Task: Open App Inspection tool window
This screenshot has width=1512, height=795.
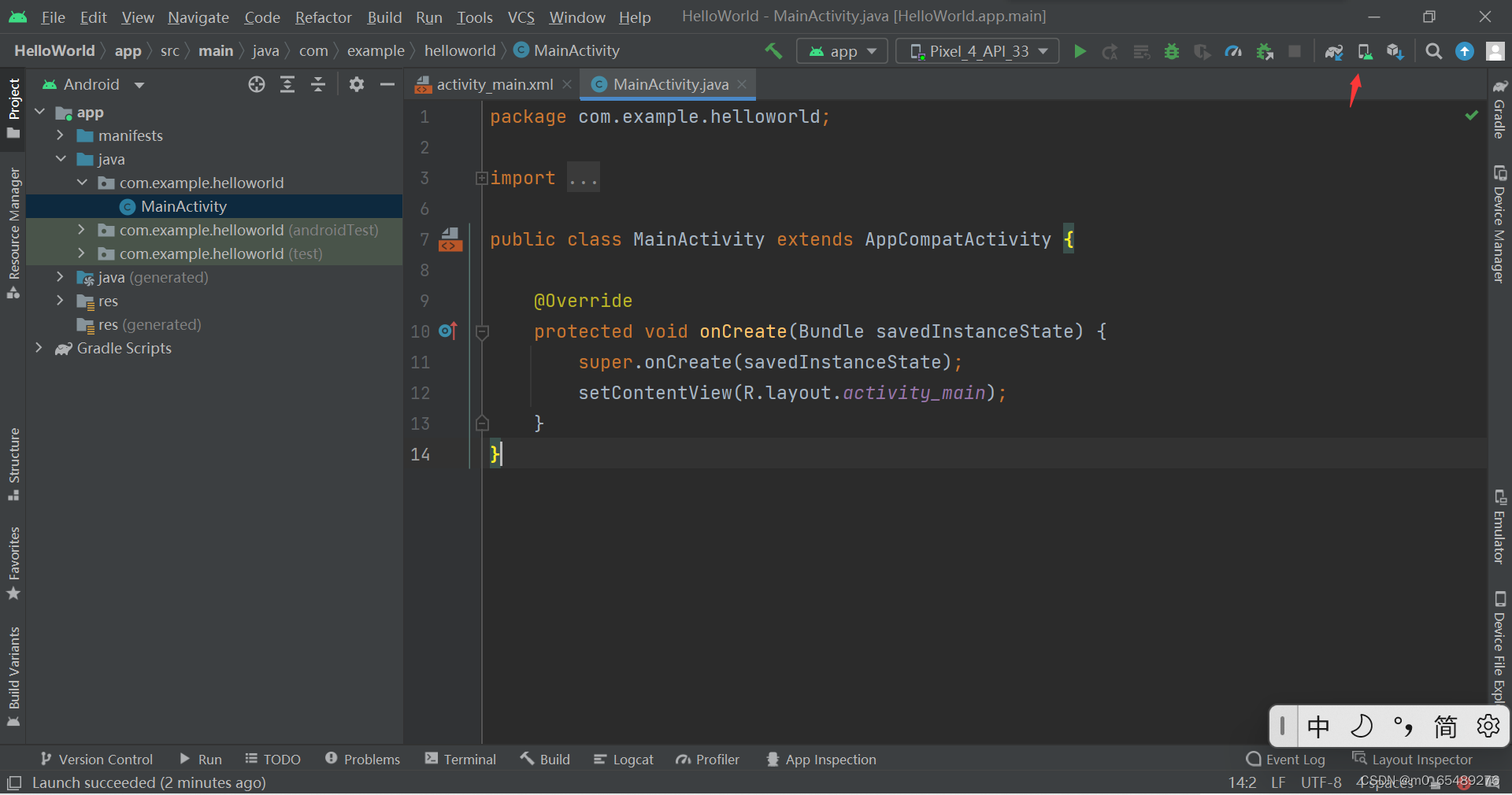Action: pyautogui.click(x=821, y=760)
